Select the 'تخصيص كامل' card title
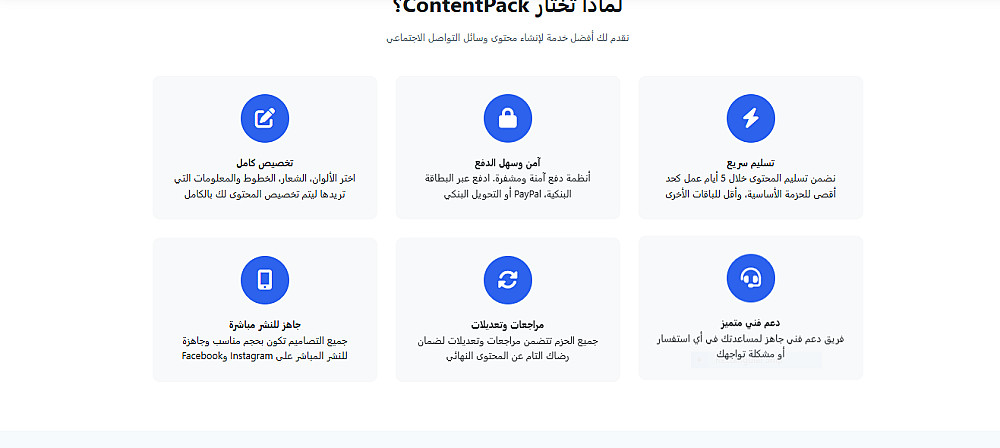Viewport: 1000px width, 448px height. tap(265, 162)
